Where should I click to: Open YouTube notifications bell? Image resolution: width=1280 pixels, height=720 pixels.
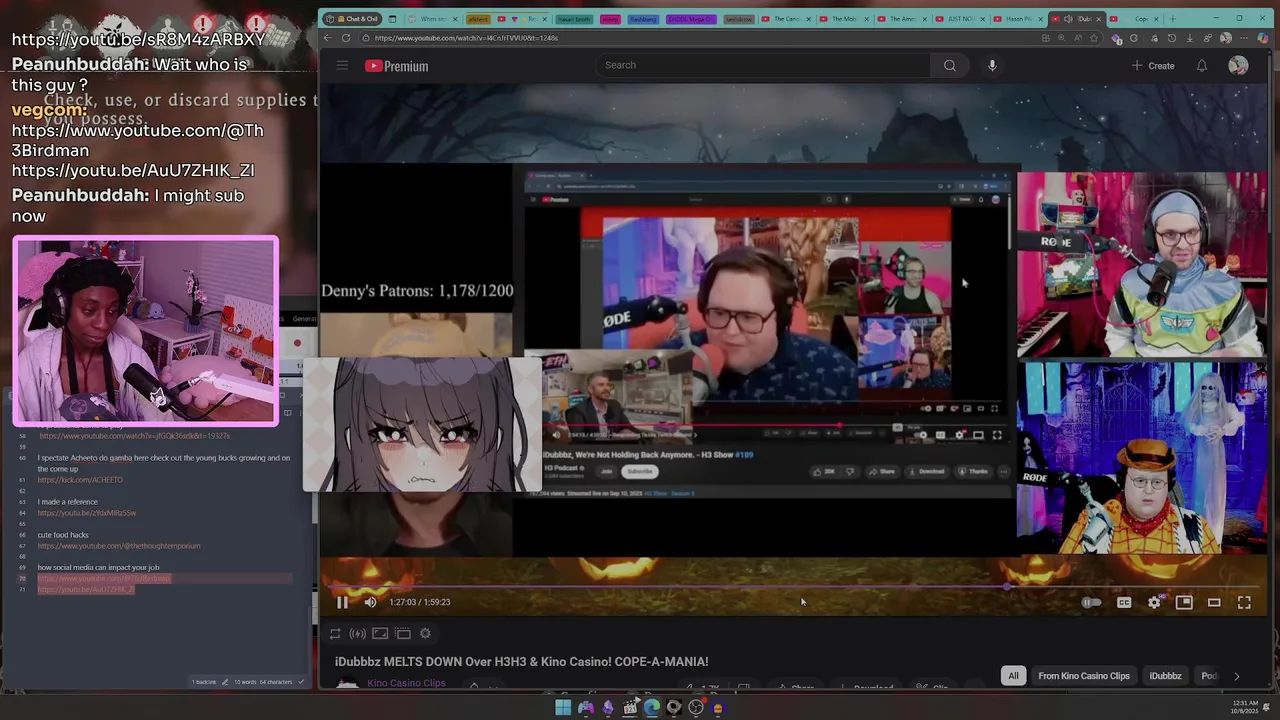pyautogui.click(x=1202, y=66)
